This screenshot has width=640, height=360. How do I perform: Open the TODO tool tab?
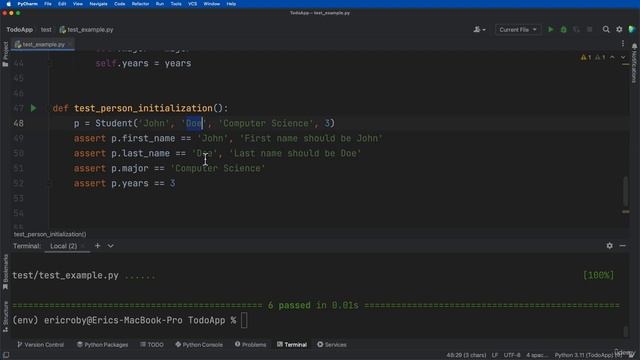152,344
